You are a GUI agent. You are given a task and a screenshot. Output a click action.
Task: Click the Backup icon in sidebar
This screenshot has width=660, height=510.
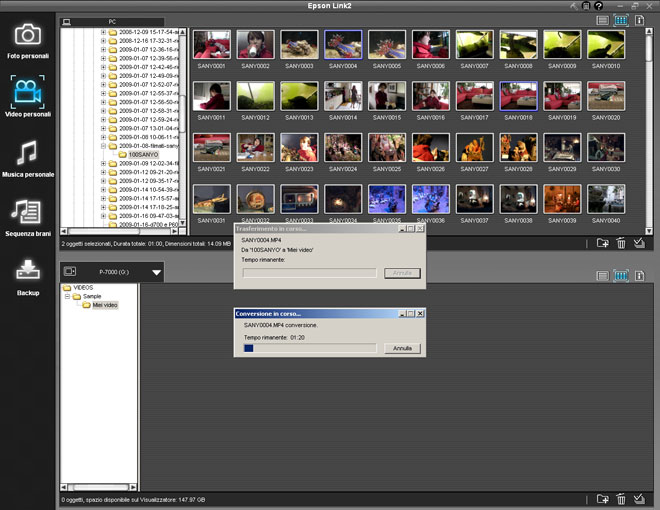click(x=28, y=272)
